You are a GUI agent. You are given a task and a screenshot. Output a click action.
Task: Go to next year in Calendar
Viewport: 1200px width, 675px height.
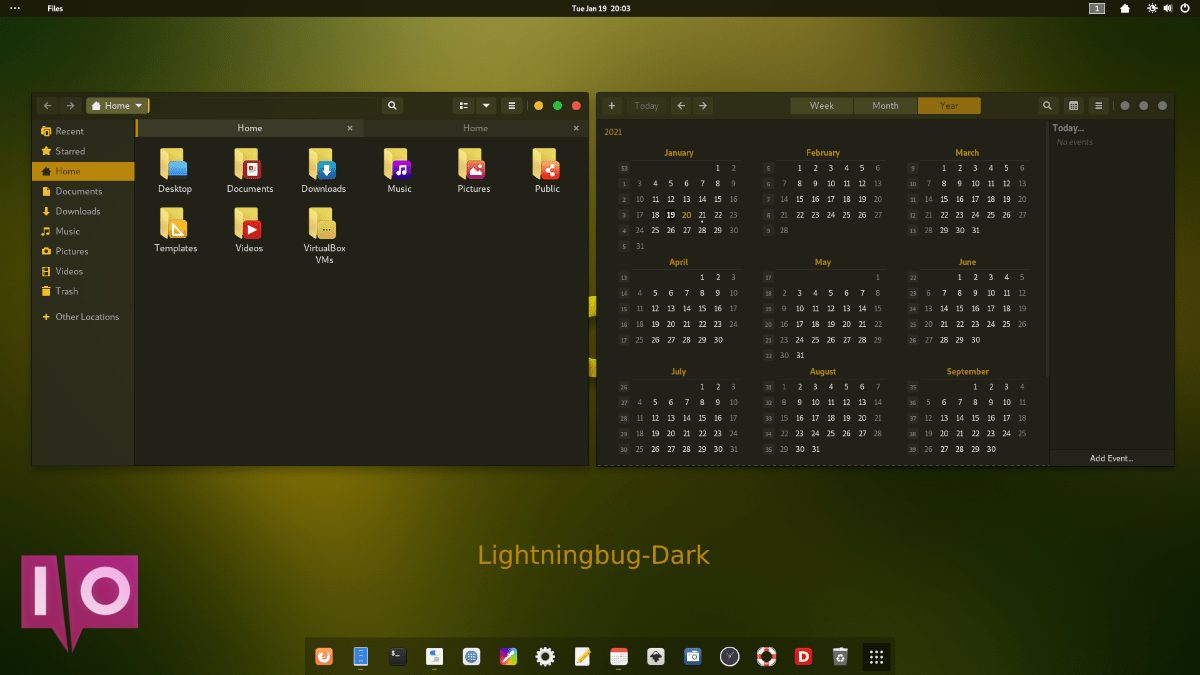point(703,105)
